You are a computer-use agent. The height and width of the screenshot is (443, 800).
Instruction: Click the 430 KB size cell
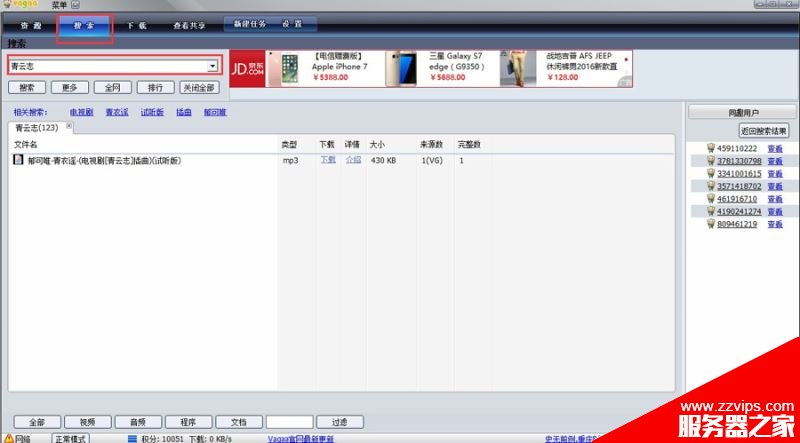tap(384, 160)
